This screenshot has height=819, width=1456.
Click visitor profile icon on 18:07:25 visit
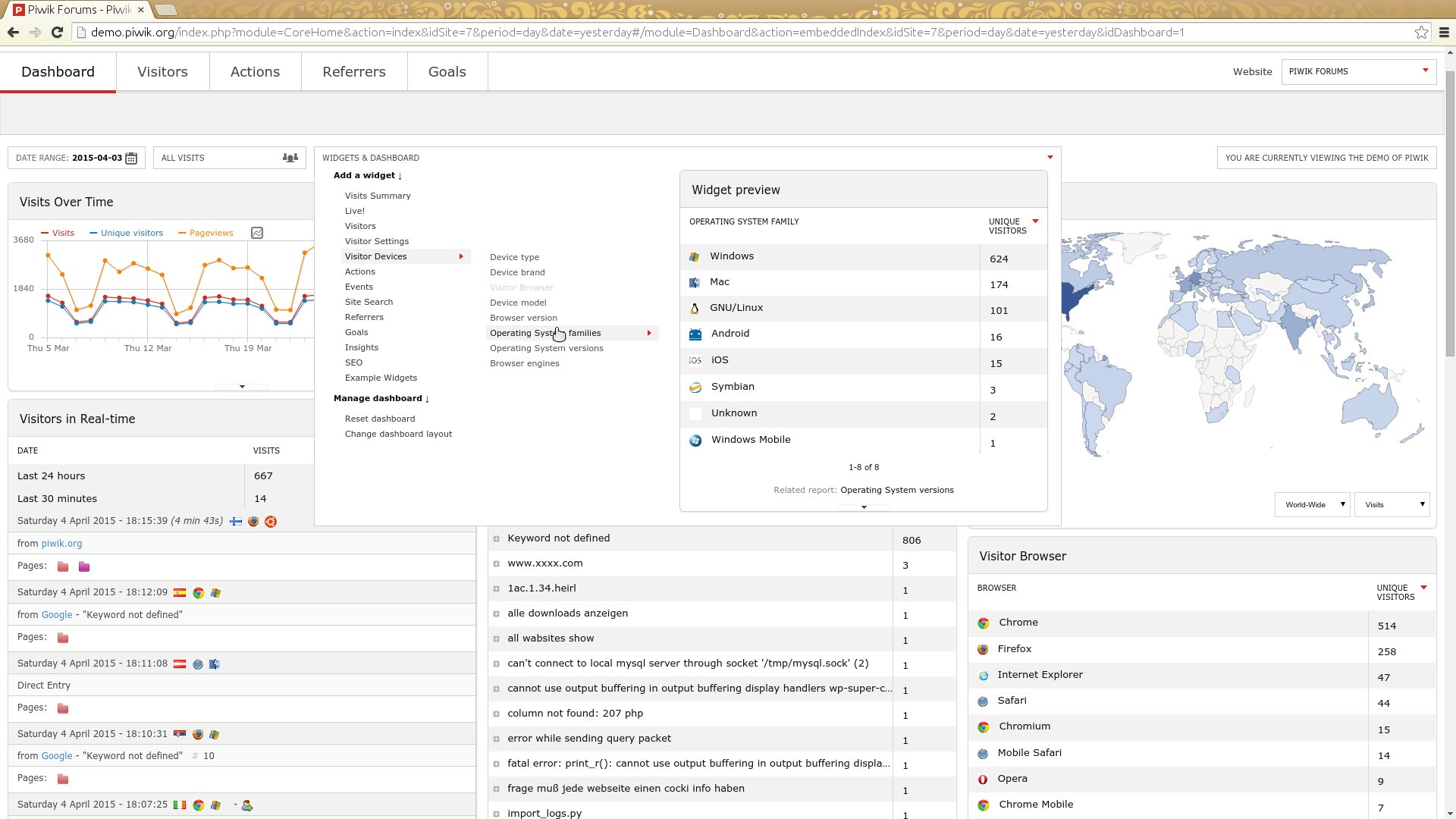pyautogui.click(x=246, y=805)
